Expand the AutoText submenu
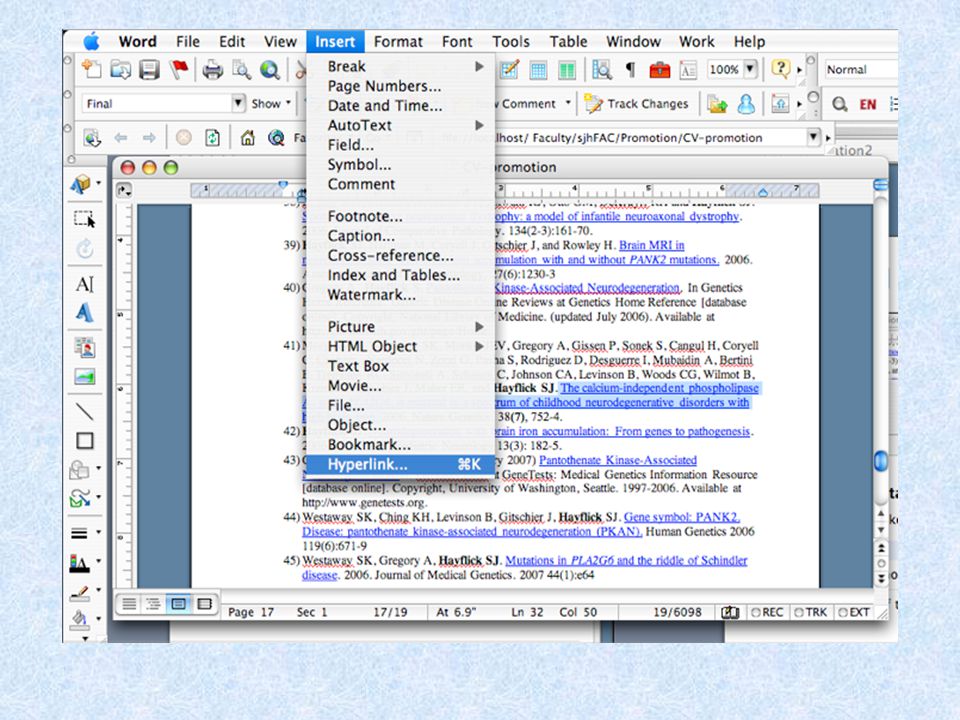Viewport: 960px width, 720px height. point(401,125)
